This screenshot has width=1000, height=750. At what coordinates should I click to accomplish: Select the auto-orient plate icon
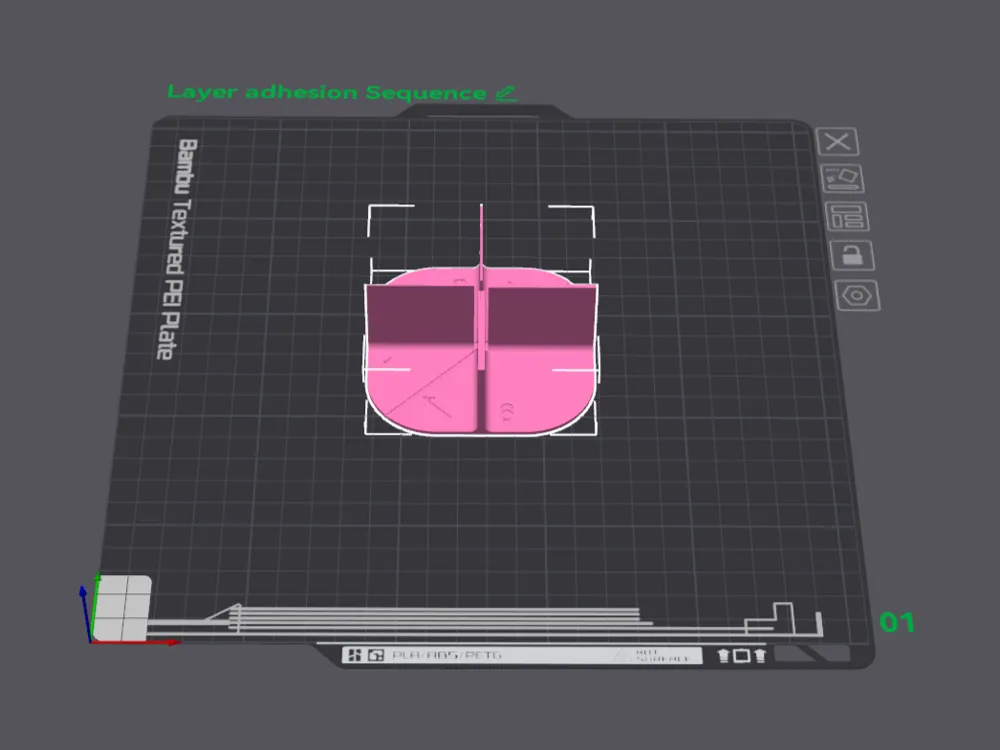pos(845,177)
